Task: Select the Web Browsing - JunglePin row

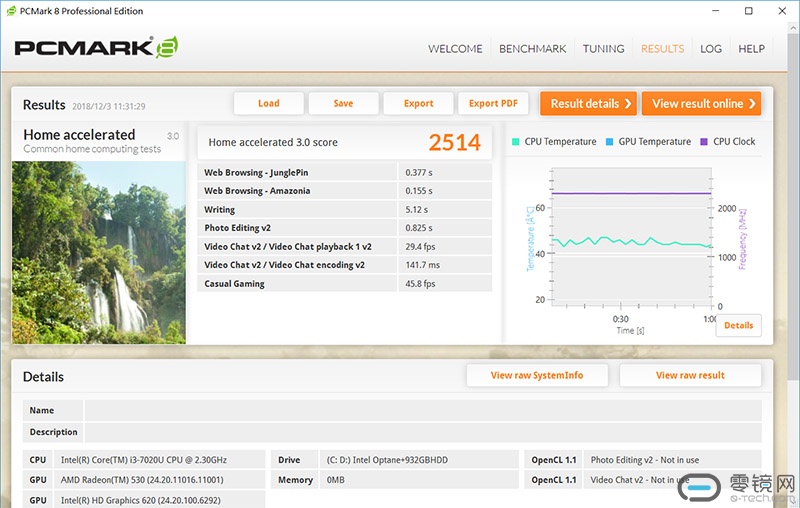Action: tap(344, 172)
